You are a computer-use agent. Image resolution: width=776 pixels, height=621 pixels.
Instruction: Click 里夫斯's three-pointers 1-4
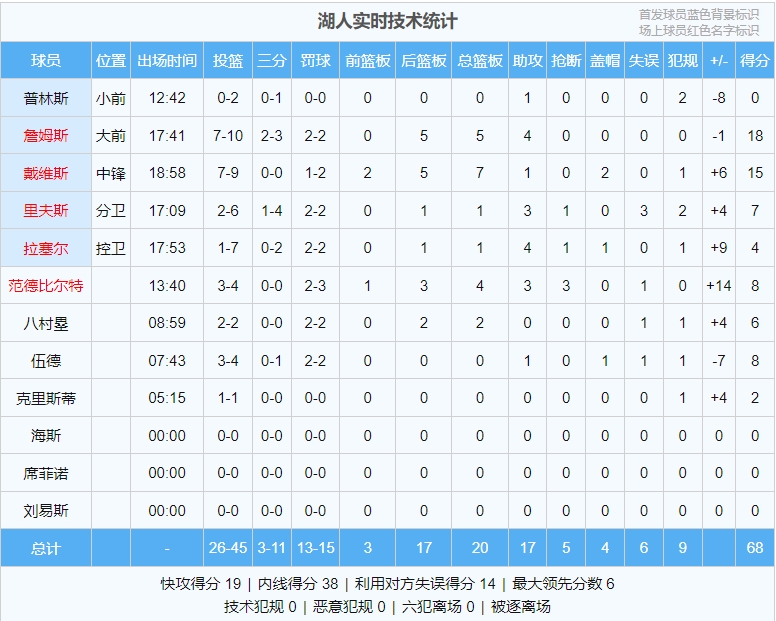coord(272,211)
